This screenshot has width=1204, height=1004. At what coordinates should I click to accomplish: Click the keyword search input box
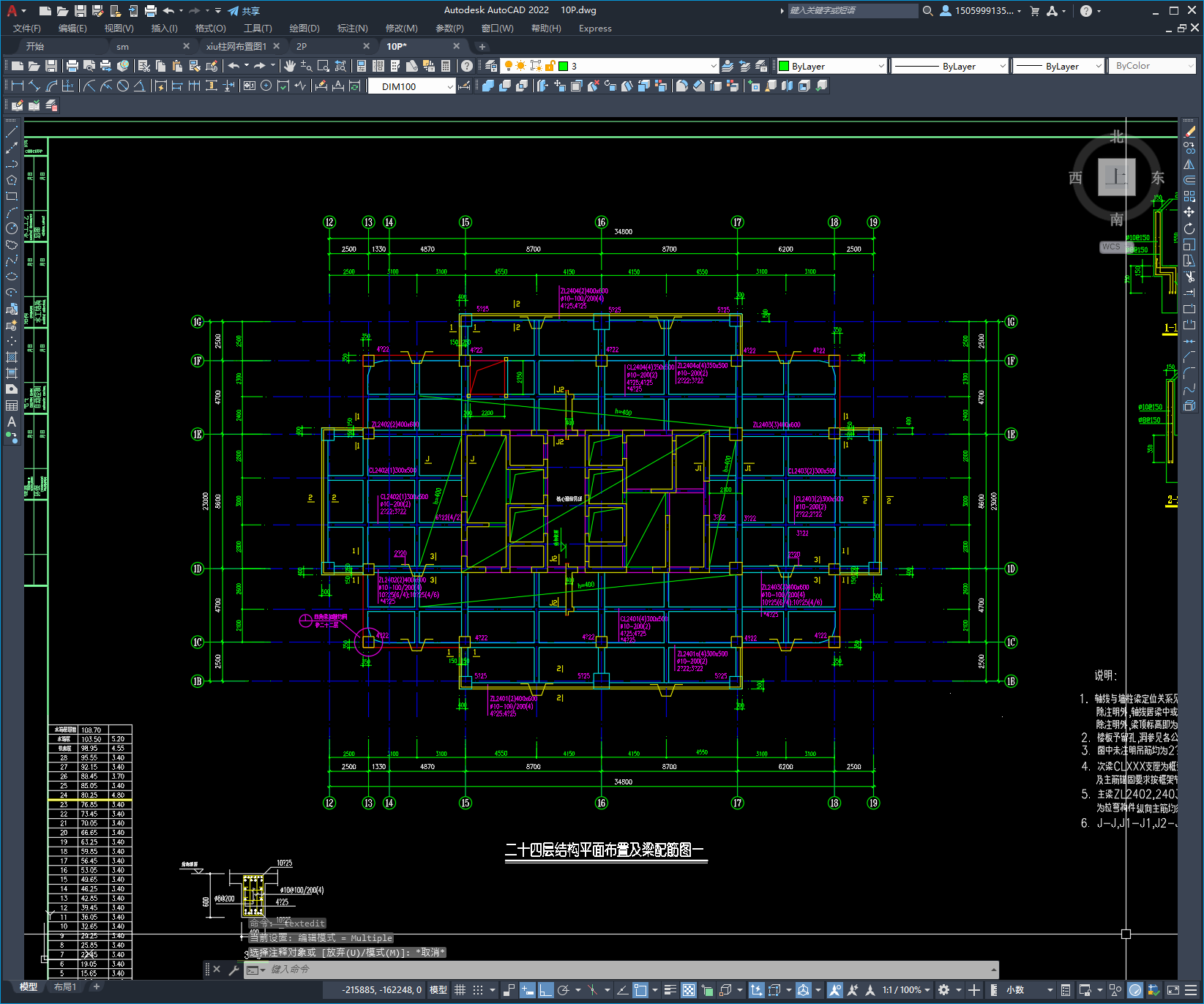tap(853, 10)
